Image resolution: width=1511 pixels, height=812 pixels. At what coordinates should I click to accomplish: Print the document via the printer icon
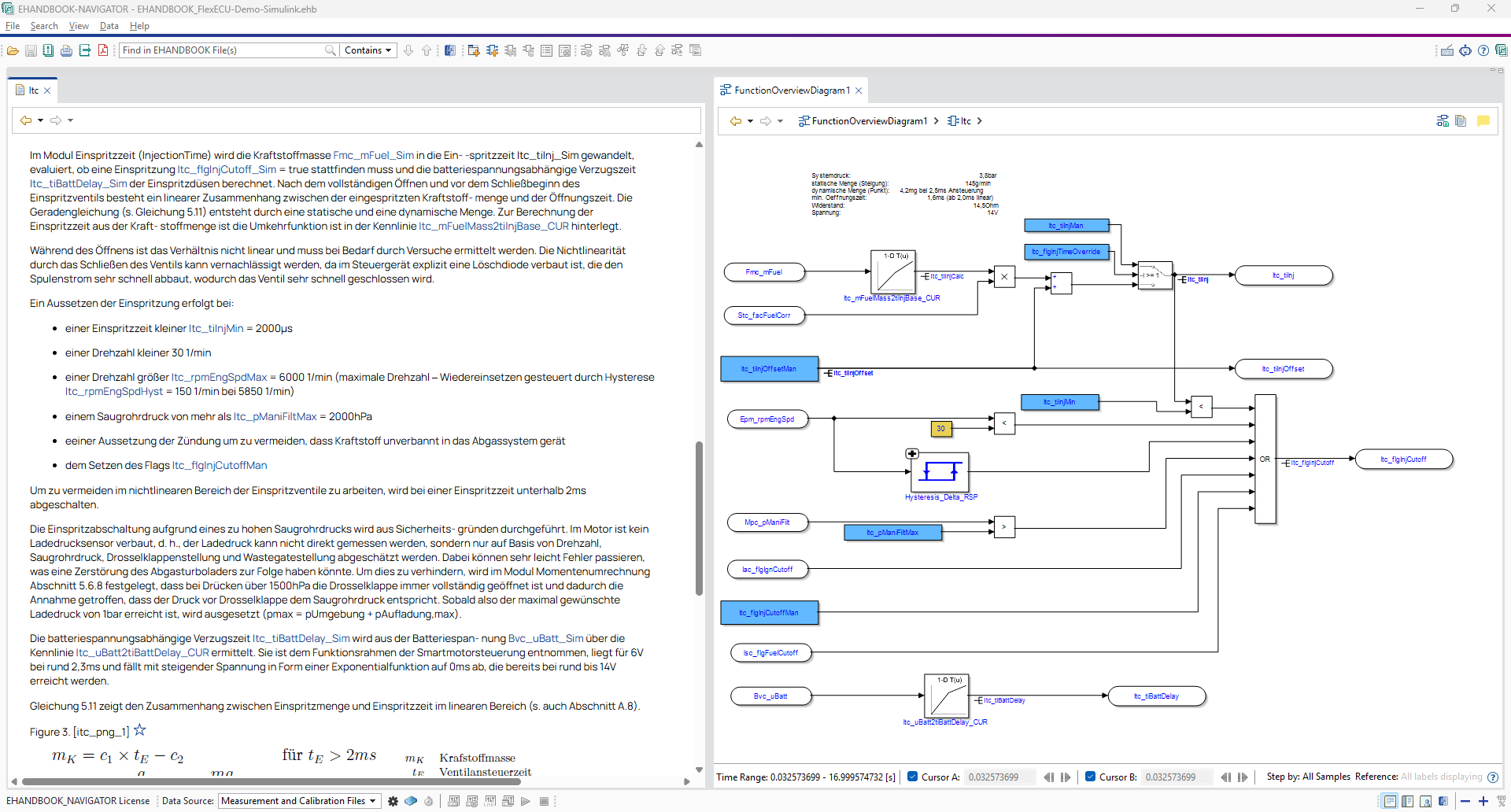66,50
